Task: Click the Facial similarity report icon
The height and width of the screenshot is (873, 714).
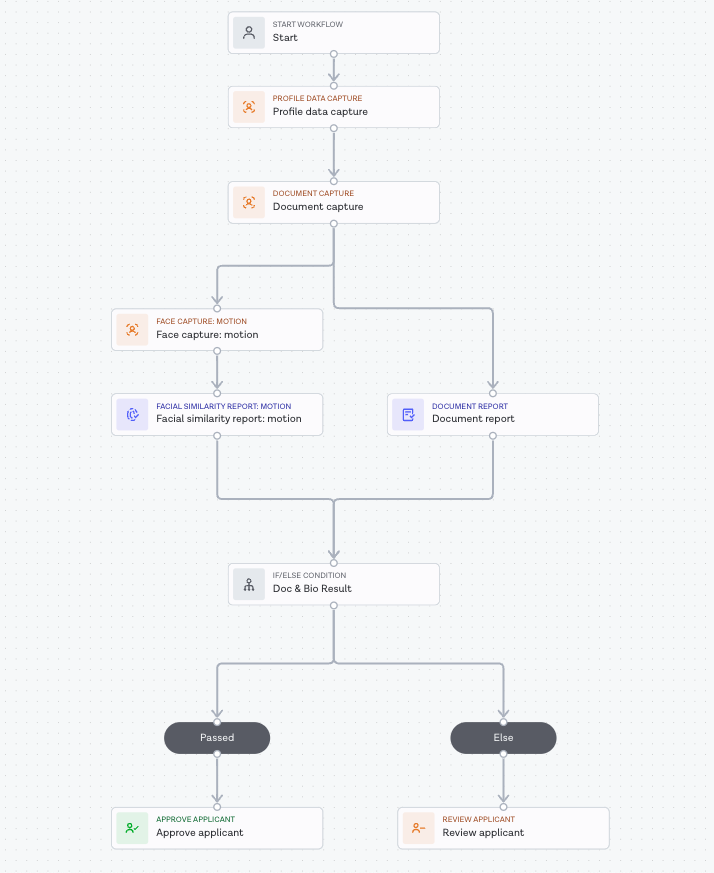Action: (x=132, y=414)
